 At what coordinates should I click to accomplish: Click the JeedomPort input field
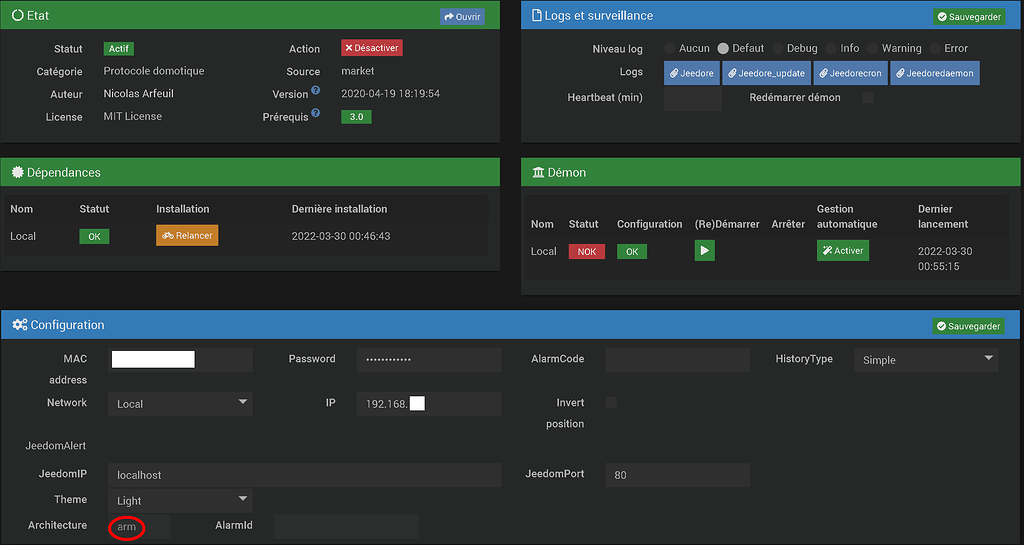coord(677,475)
